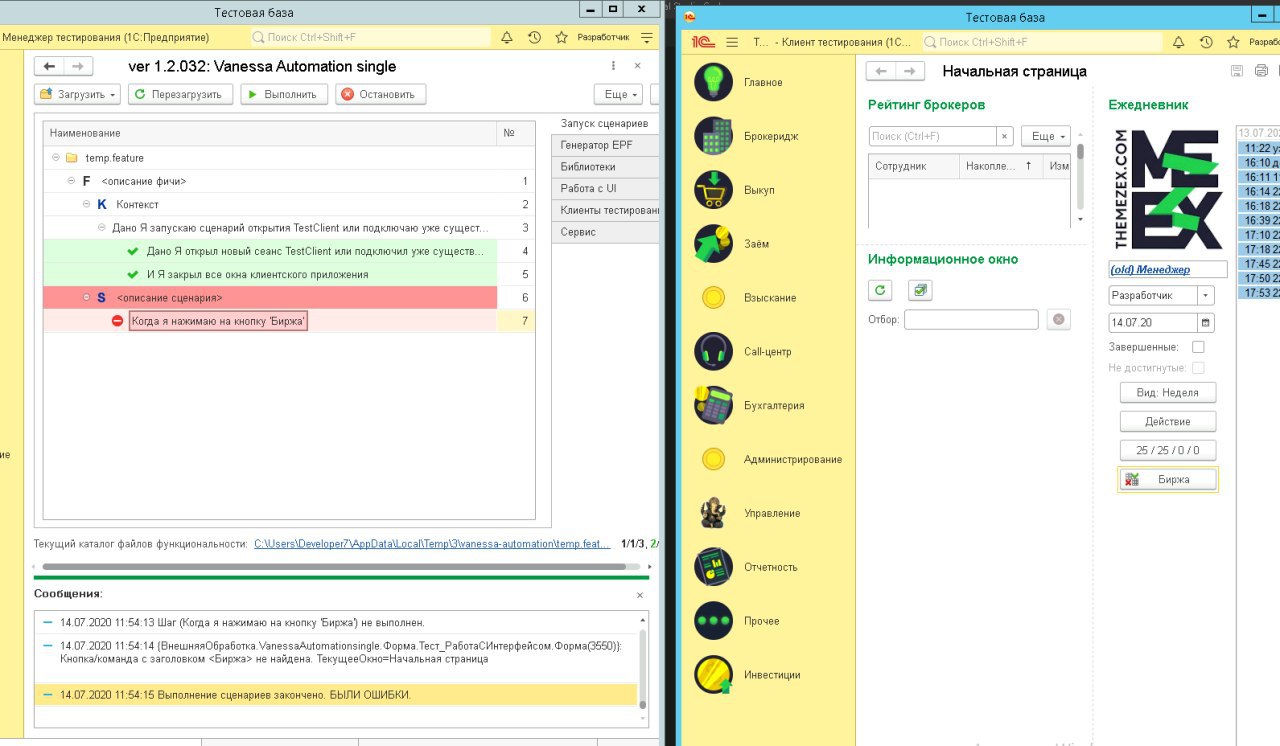Switch to the Генератор EPF tab
1280x746 pixels.
coord(596,145)
